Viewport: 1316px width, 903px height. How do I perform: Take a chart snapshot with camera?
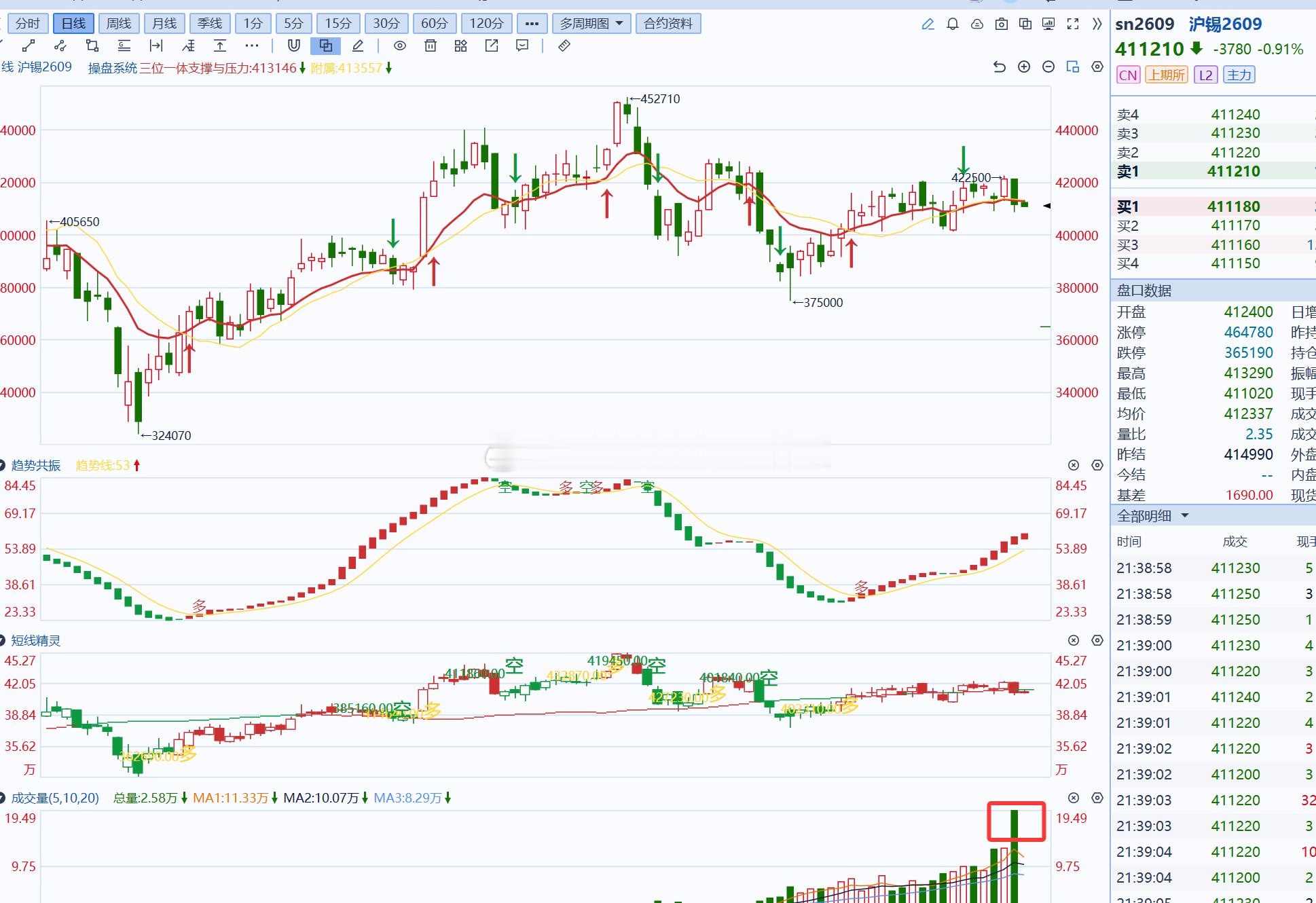point(1002,24)
